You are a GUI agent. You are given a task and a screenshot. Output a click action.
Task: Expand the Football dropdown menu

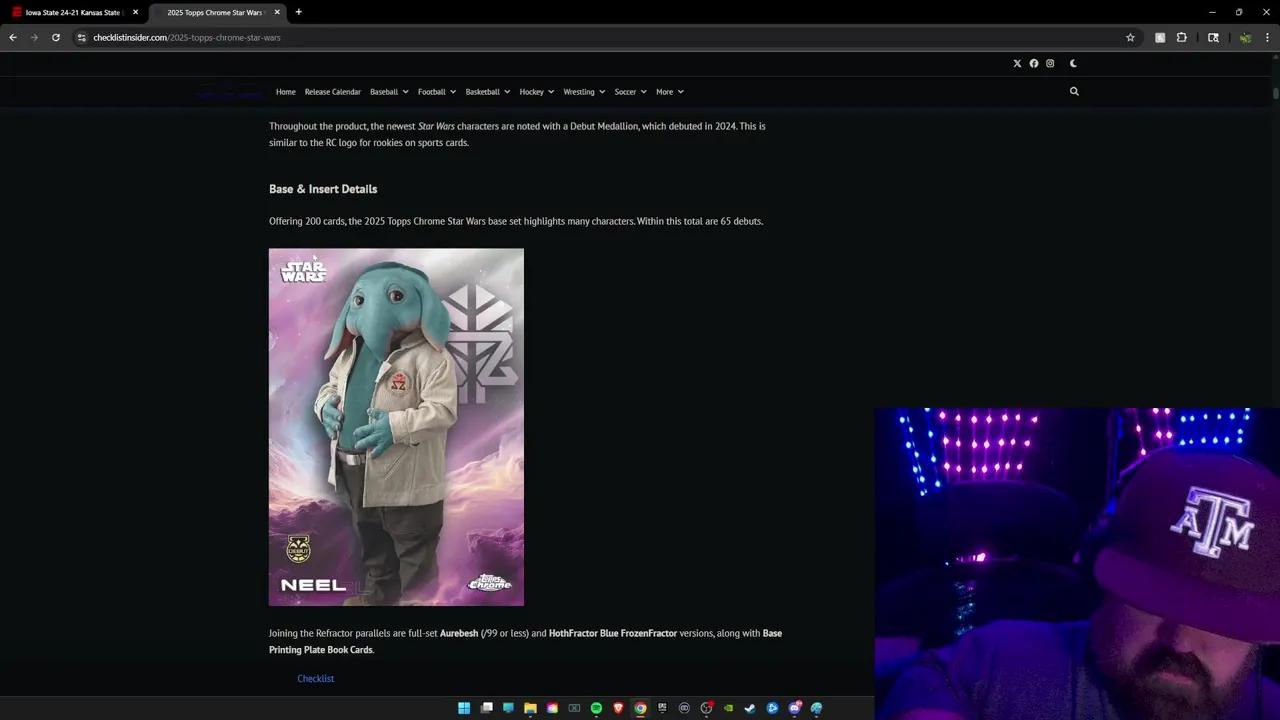pyautogui.click(x=437, y=92)
